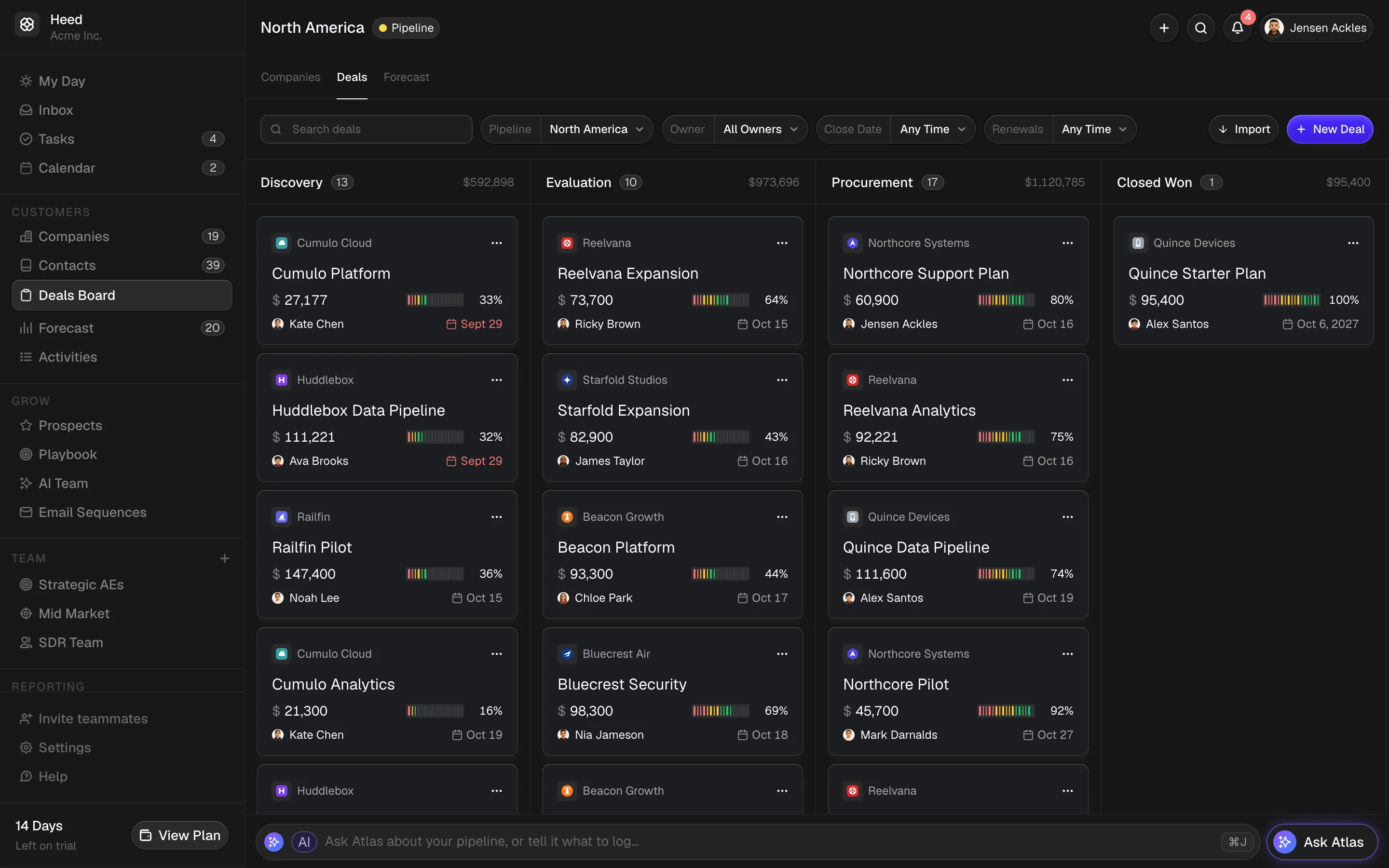Click Railfin company logo icon
Viewport: 1389px width, 868px height.
coord(281,516)
